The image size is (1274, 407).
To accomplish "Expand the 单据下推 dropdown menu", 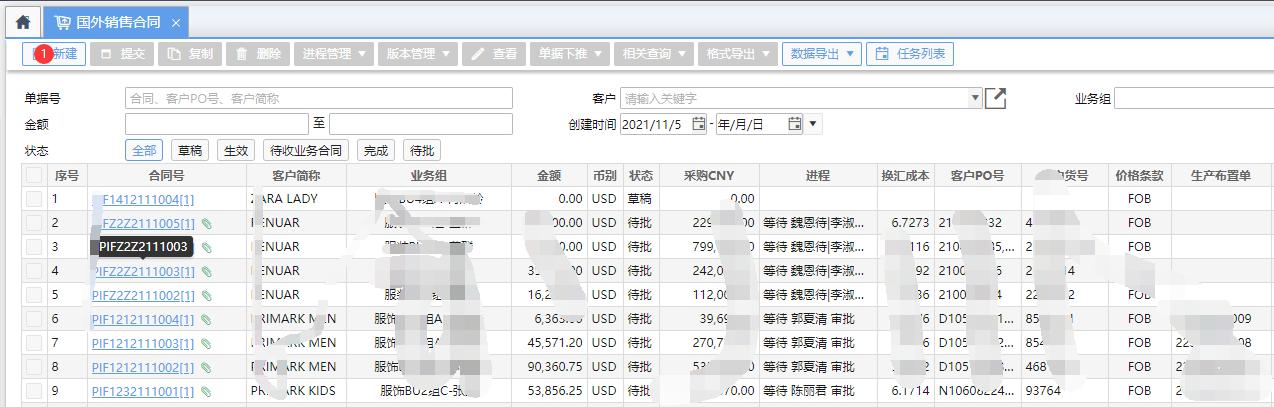I will point(569,54).
